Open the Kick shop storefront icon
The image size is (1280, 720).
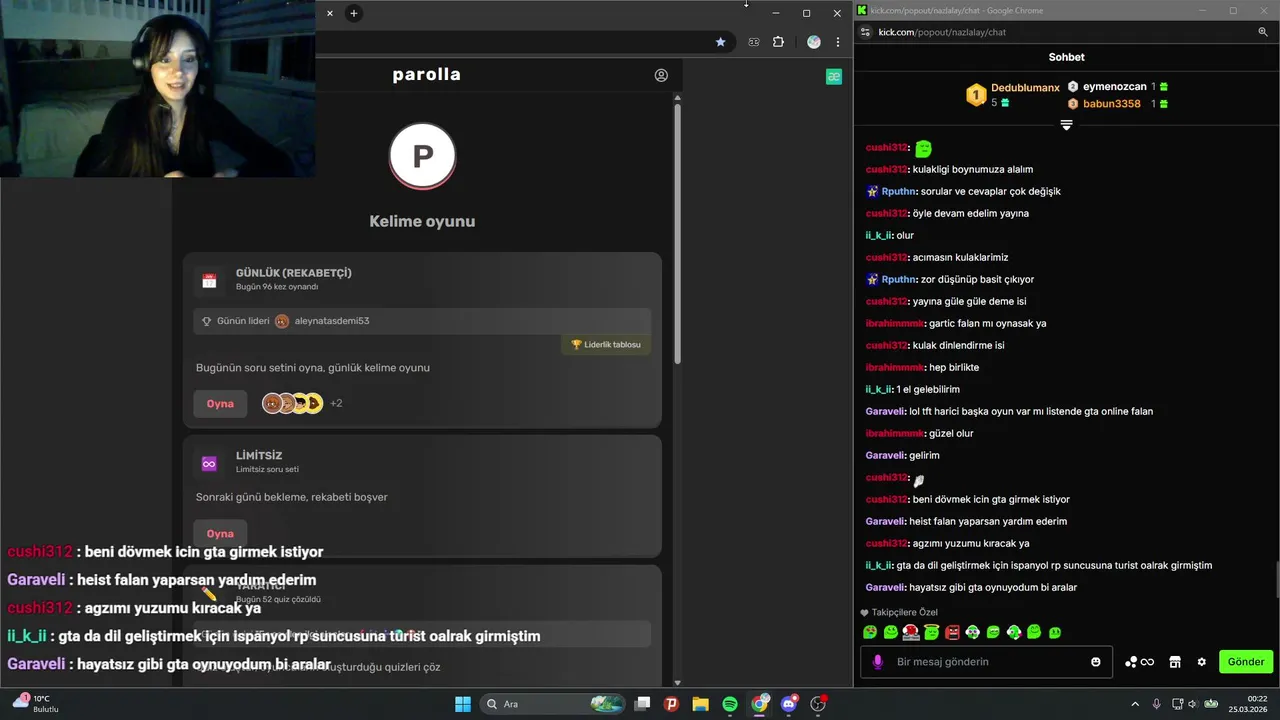[1175, 662]
